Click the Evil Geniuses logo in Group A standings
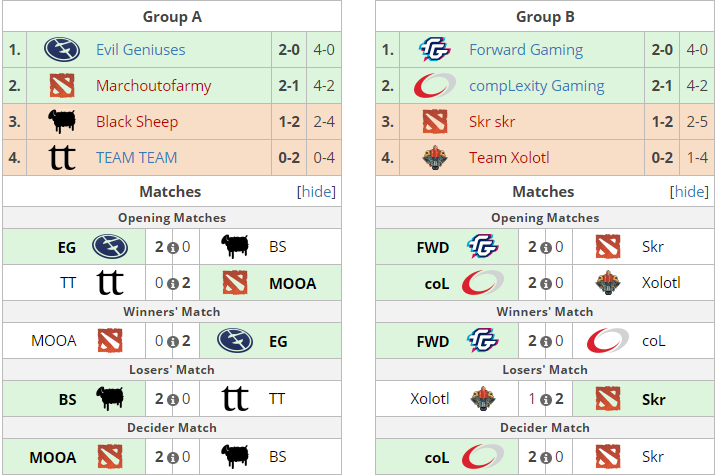716x476 pixels. [62, 50]
